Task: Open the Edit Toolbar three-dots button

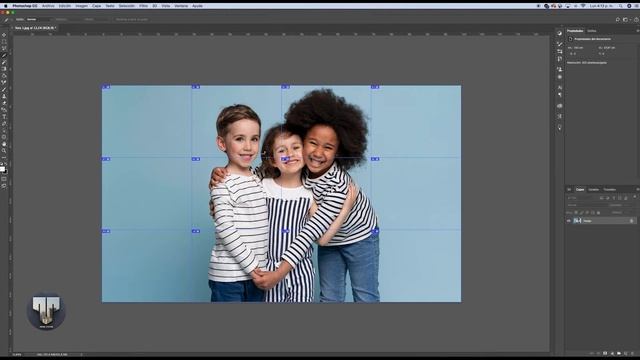Action: pos(4,157)
